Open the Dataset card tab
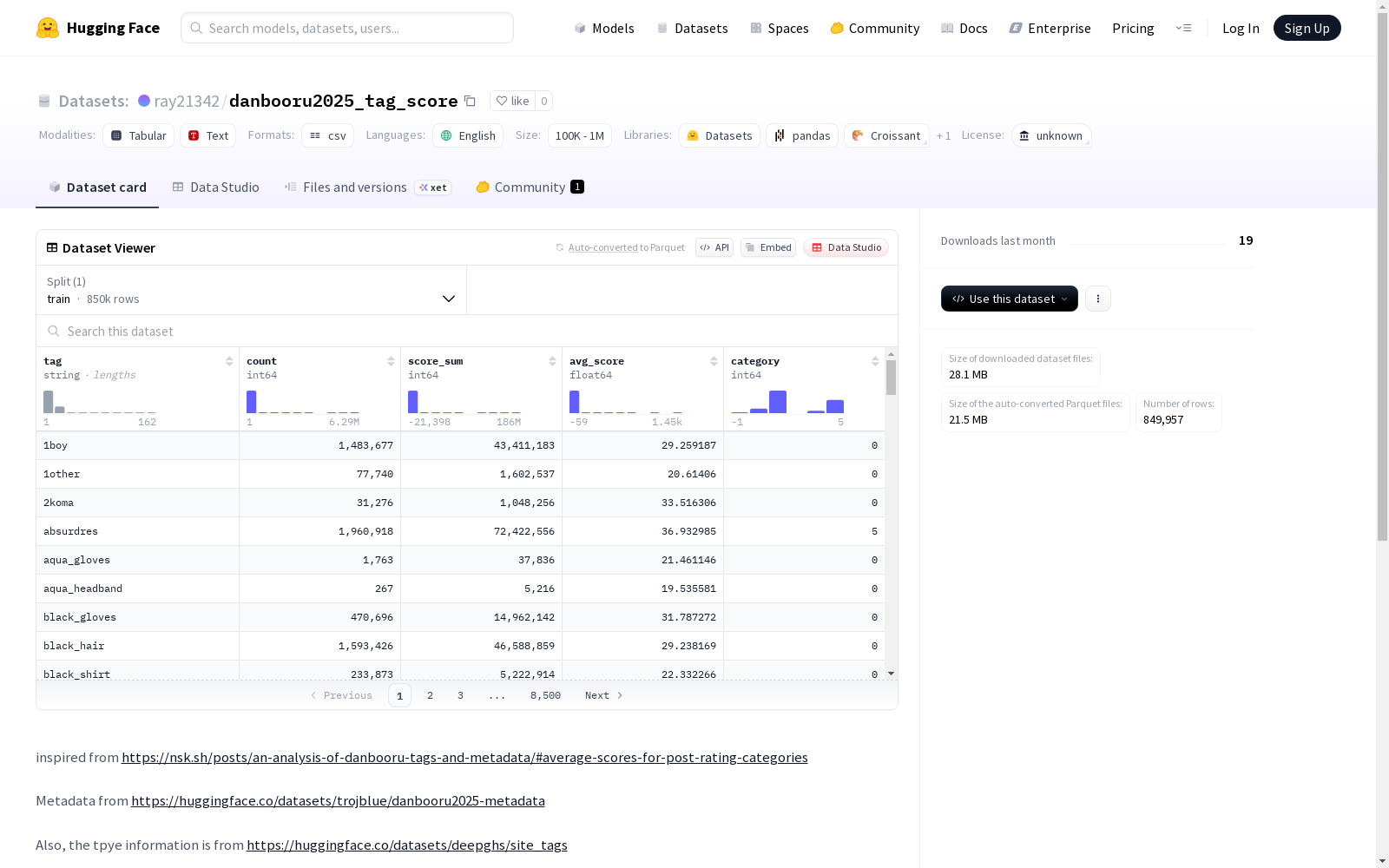Image resolution: width=1389 pixels, height=868 pixels. click(97, 187)
